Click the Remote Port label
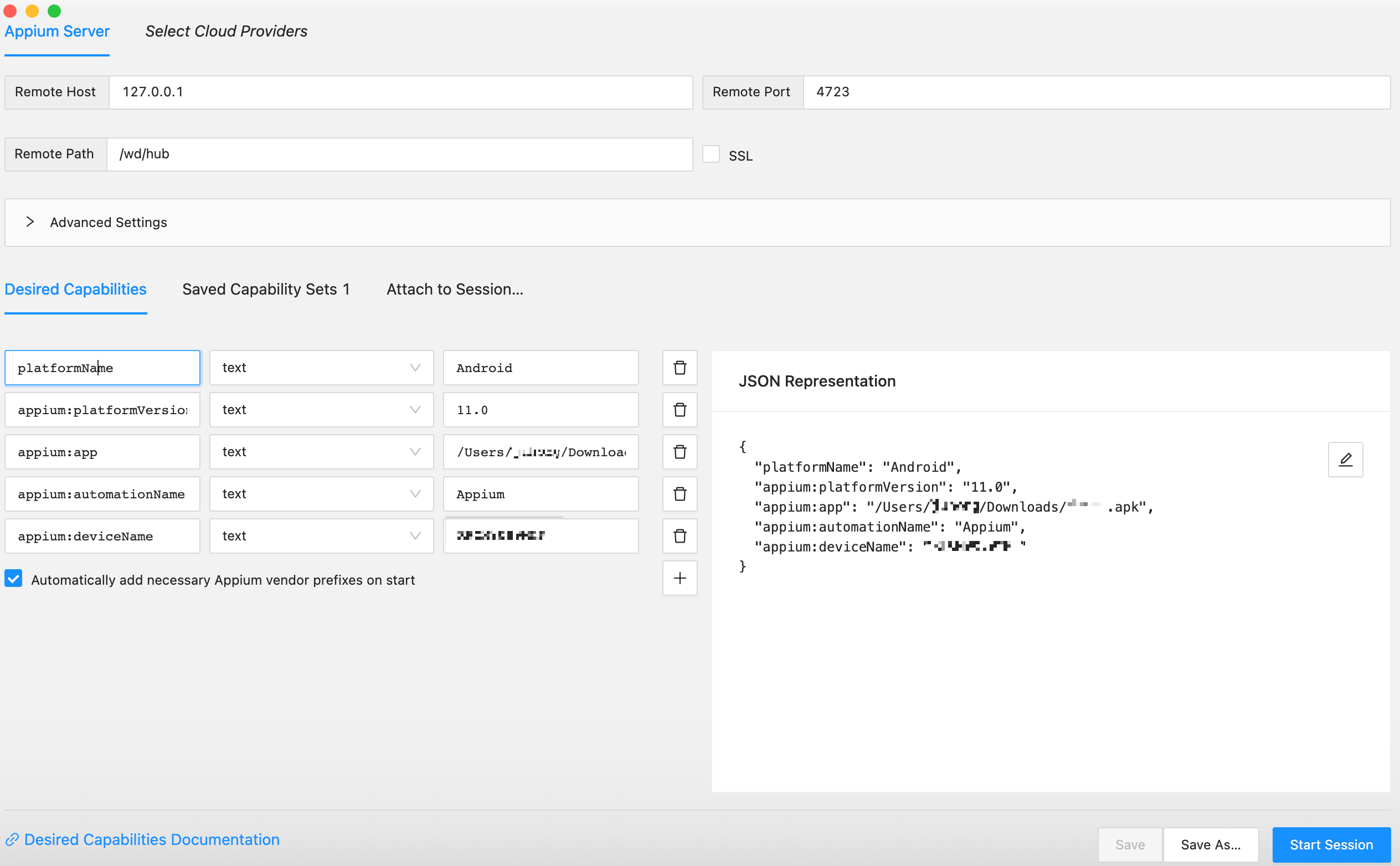This screenshot has width=1400, height=866. click(x=751, y=92)
